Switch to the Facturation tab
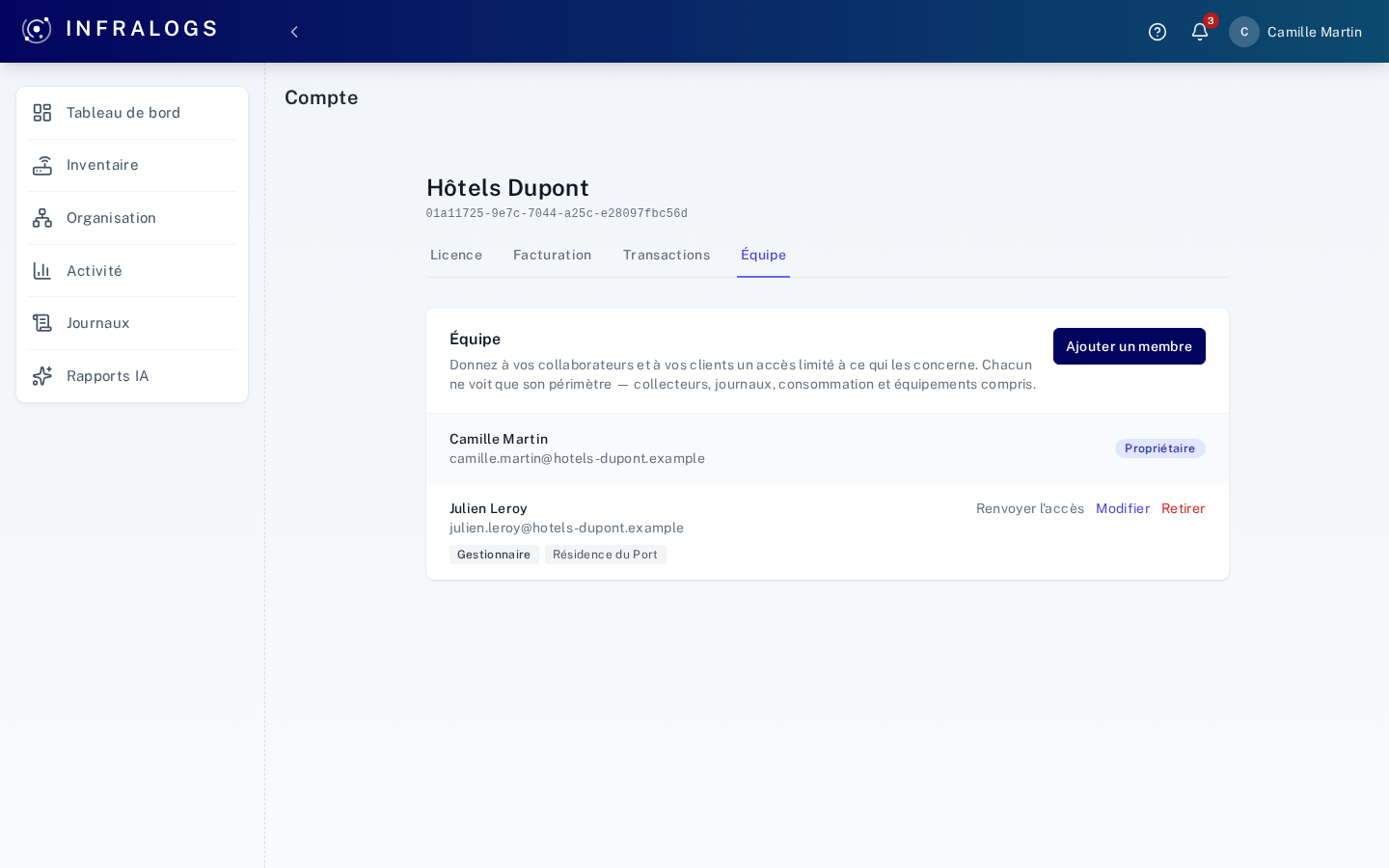This screenshot has height=868, width=1389. [553, 255]
